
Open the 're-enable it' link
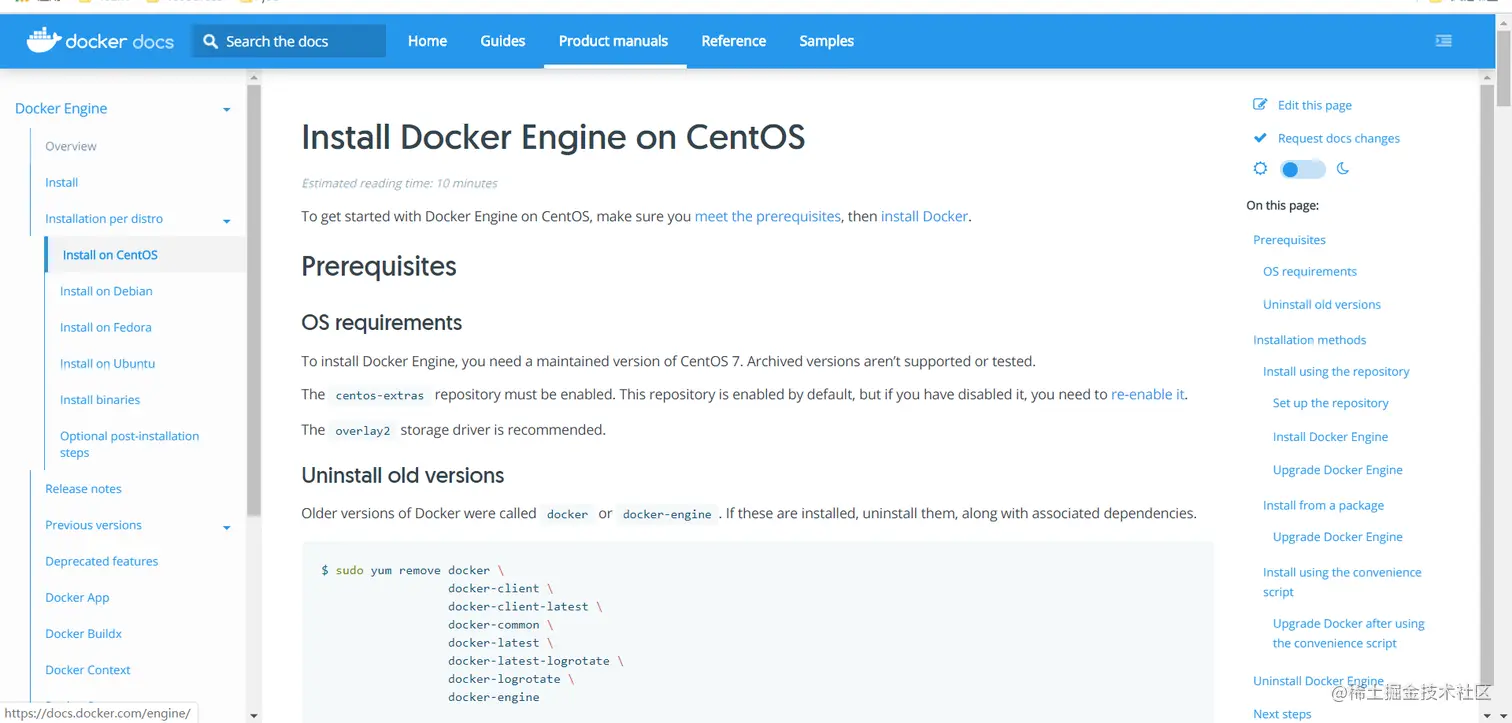pos(1147,394)
